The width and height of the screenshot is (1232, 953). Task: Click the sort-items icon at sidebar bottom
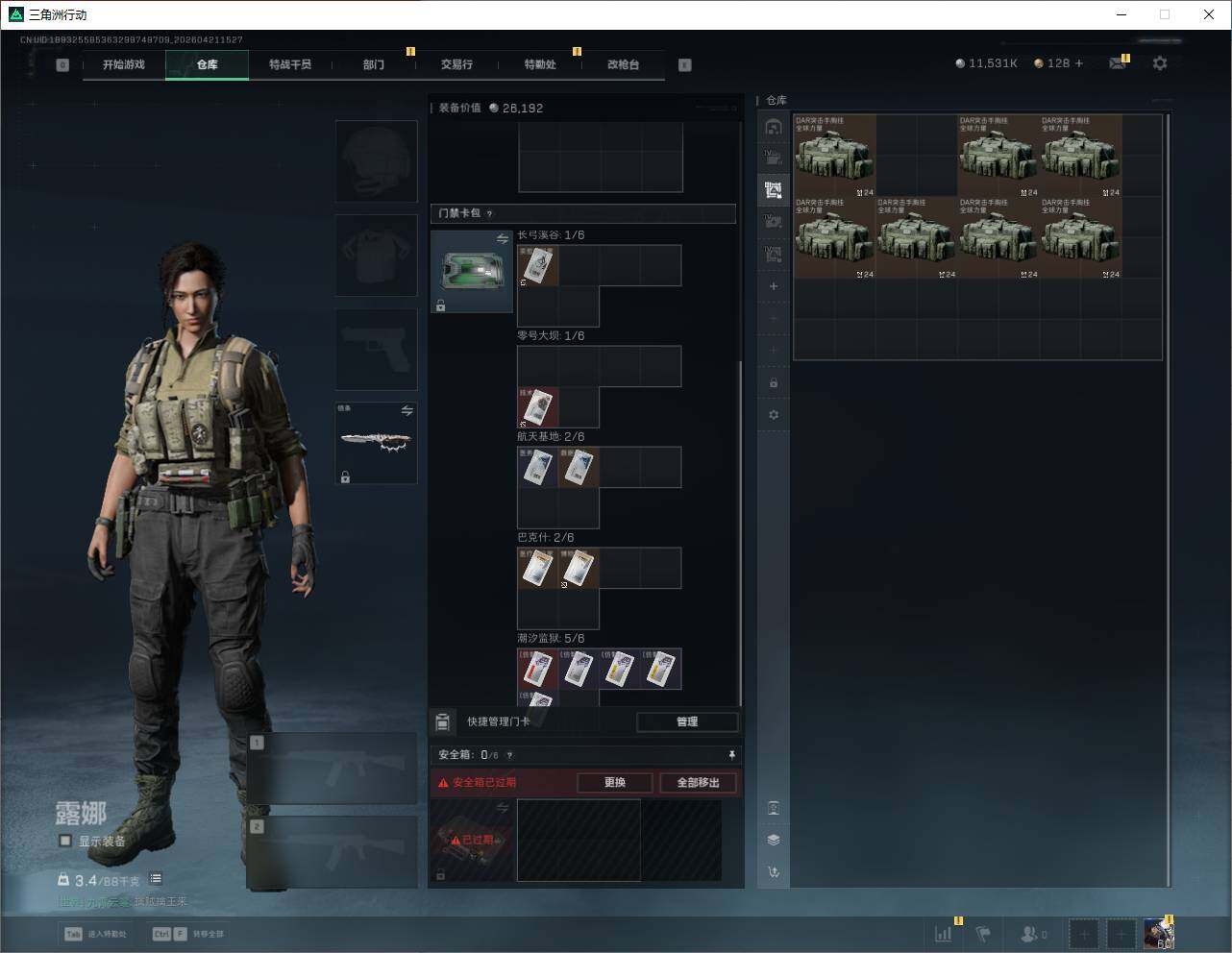pos(774,872)
